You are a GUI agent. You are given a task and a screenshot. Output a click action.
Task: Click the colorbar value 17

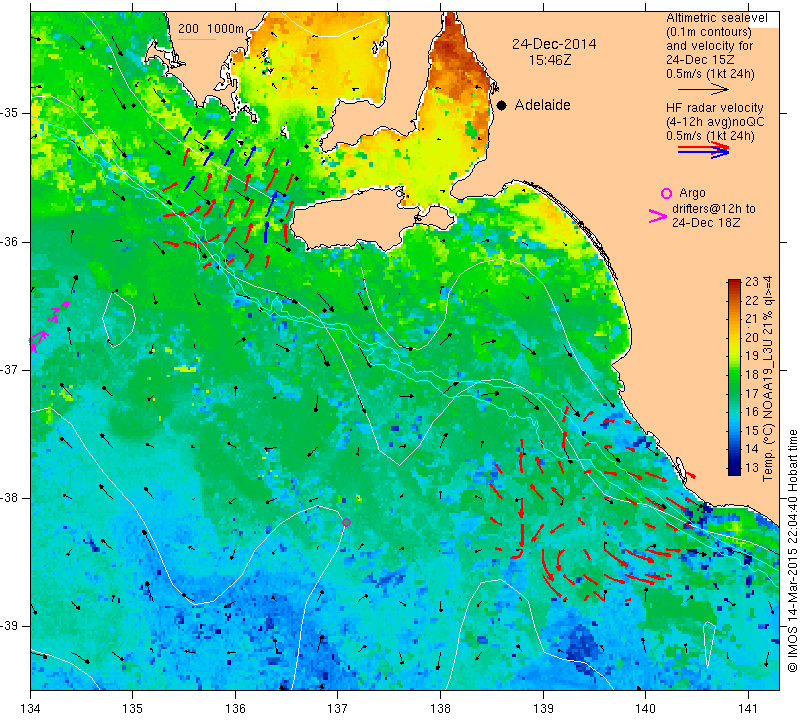click(752, 393)
